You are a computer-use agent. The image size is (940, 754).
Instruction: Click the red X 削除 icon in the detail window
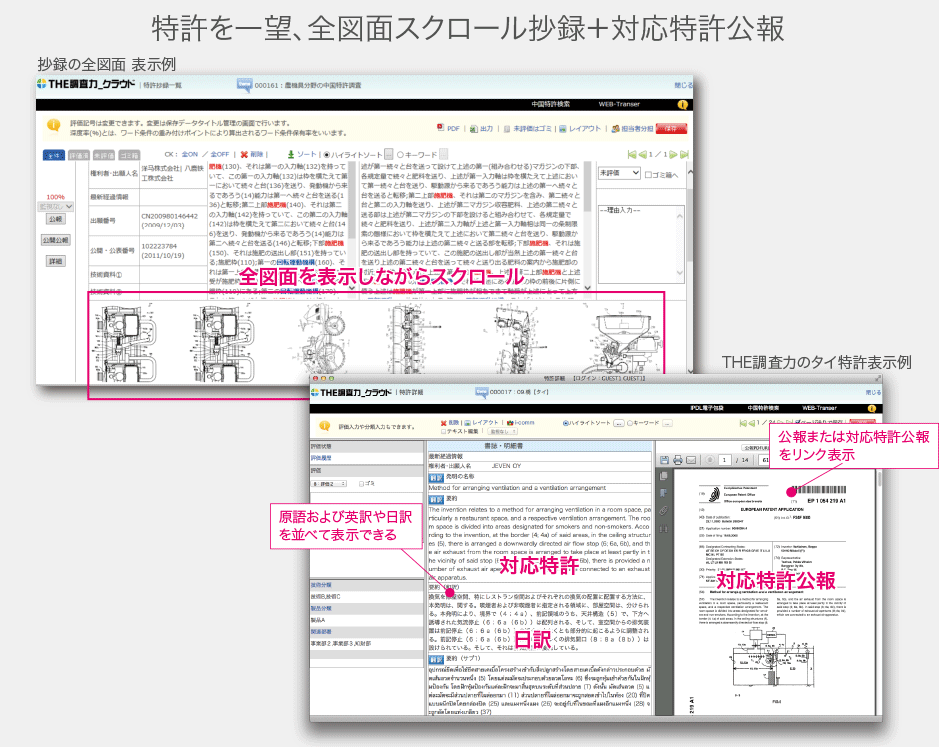point(443,423)
